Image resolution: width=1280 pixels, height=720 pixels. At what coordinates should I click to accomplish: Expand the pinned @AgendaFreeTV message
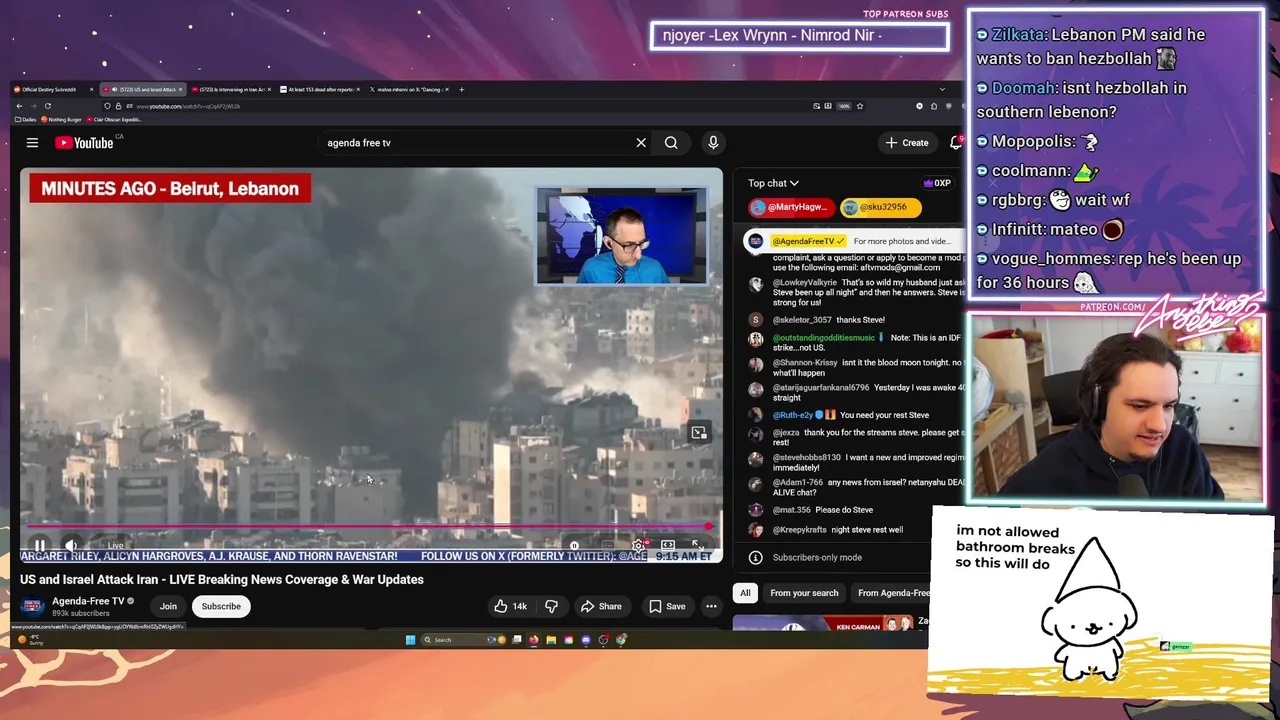856,241
